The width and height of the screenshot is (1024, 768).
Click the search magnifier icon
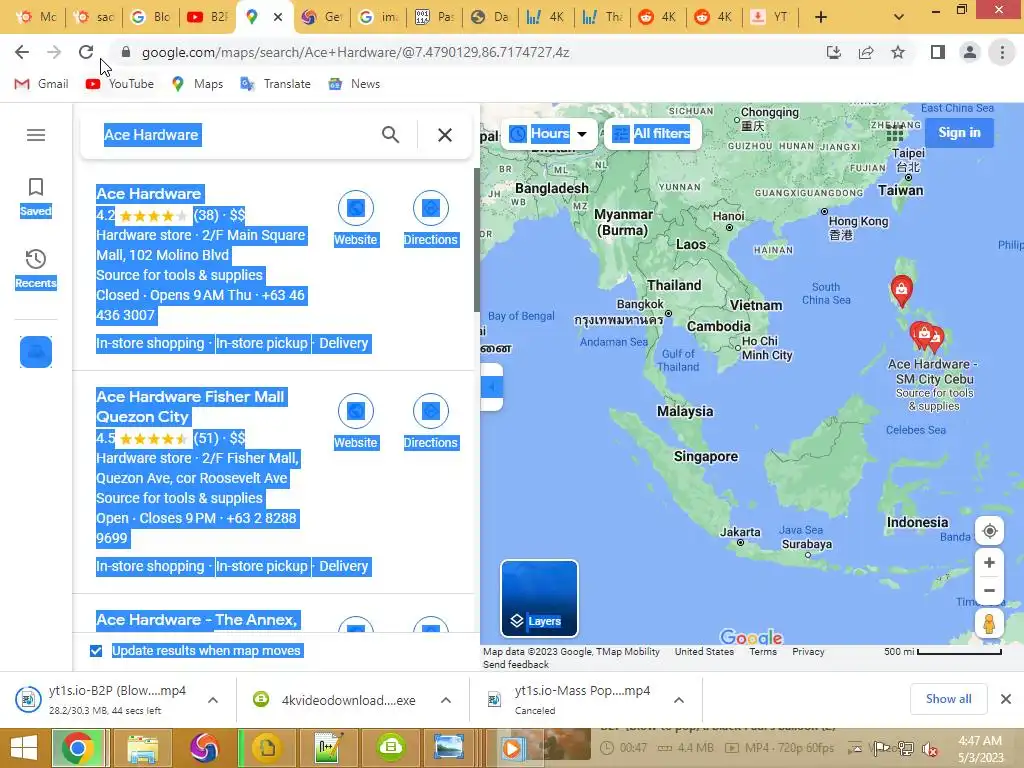[391, 135]
